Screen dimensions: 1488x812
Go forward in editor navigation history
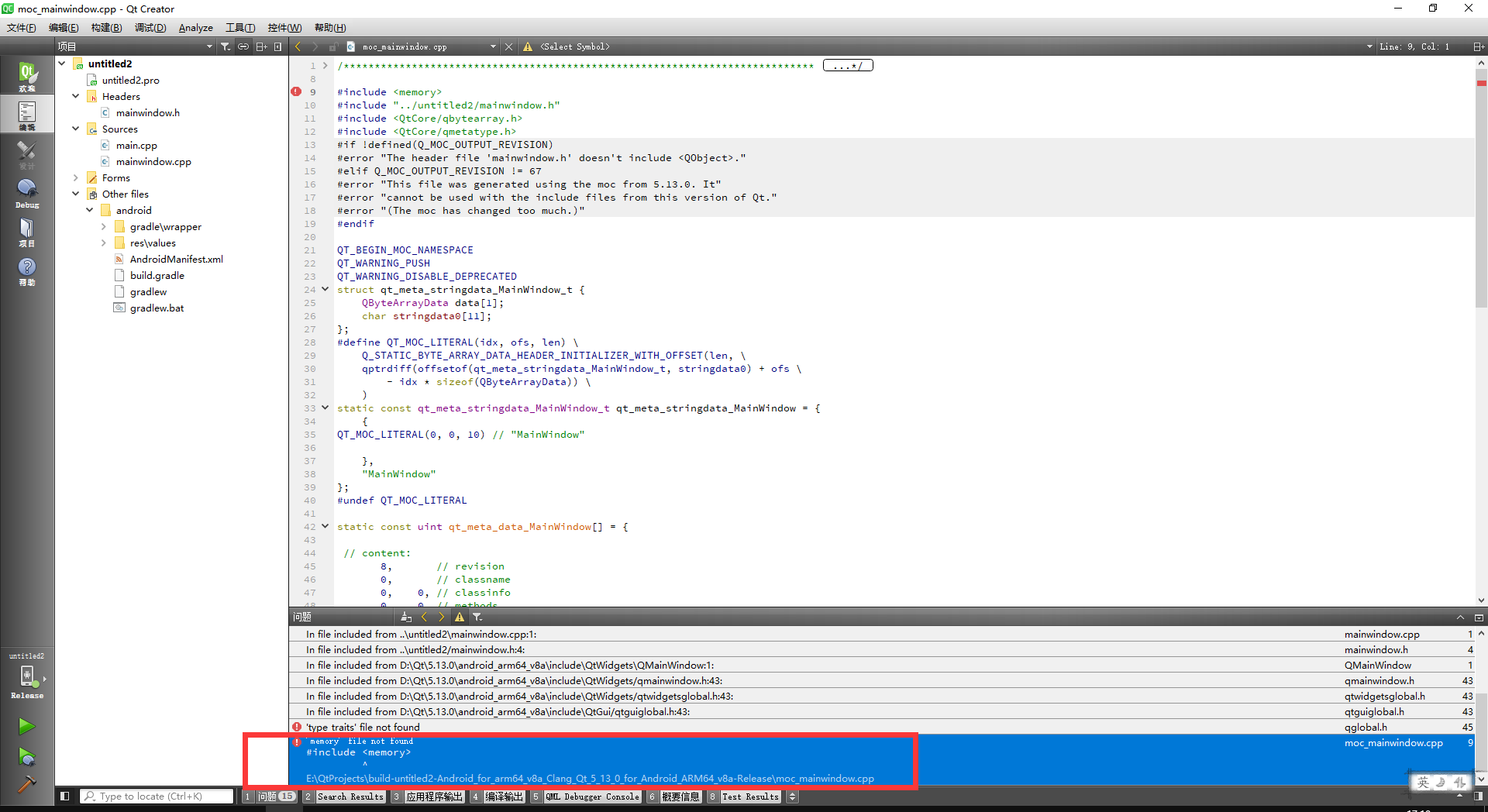point(315,46)
